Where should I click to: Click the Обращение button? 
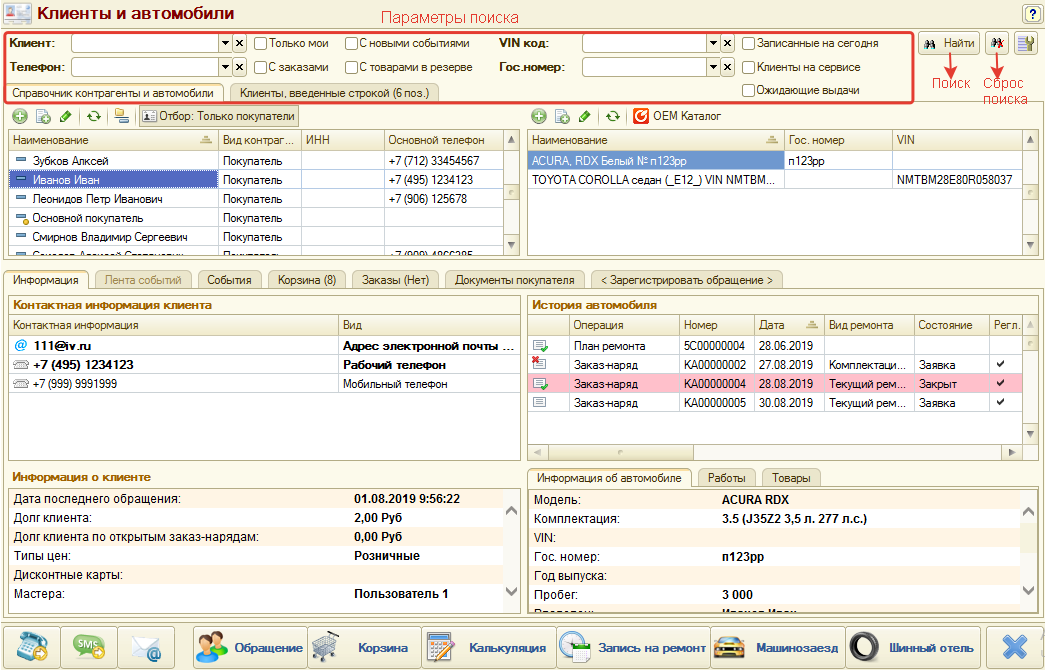click(x=251, y=647)
